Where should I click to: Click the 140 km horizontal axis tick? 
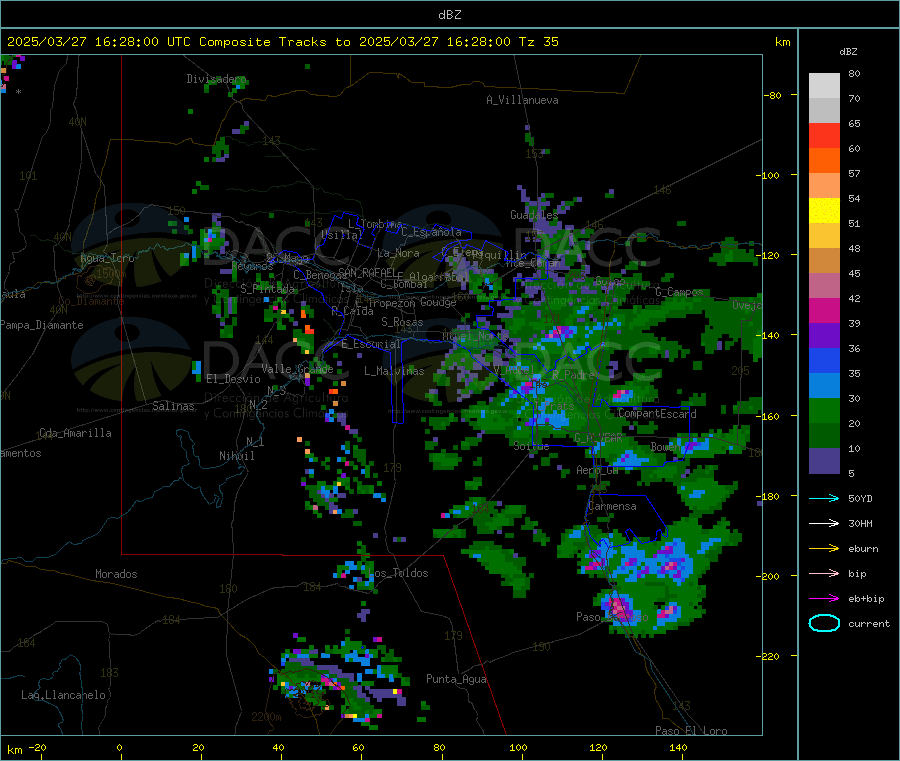point(678,747)
